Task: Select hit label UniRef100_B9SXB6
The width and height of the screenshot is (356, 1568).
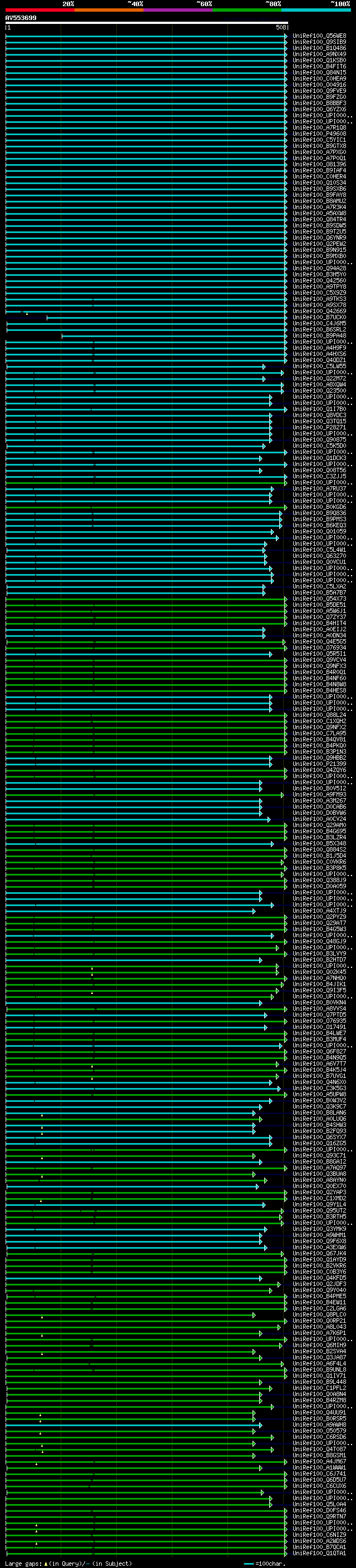Action: pos(319,189)
